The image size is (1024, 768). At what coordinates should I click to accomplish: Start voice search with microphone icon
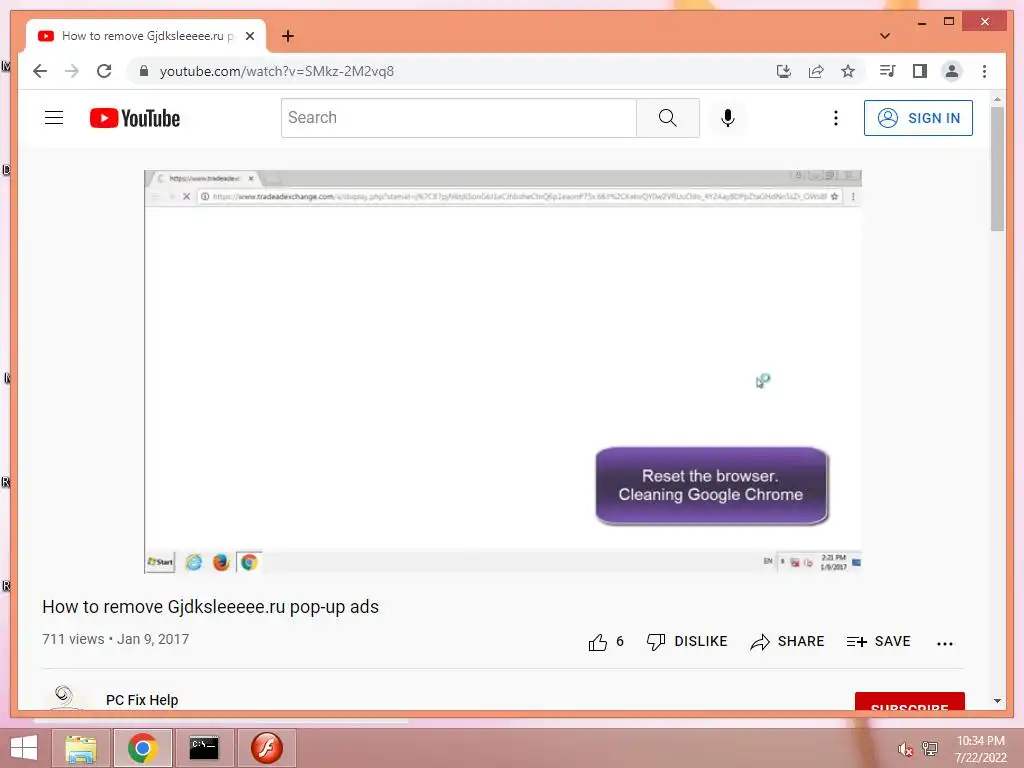click(728, 118)
